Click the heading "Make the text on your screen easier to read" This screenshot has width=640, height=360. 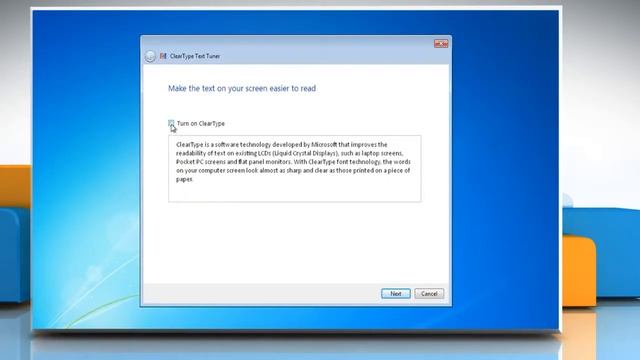point(242,88)
